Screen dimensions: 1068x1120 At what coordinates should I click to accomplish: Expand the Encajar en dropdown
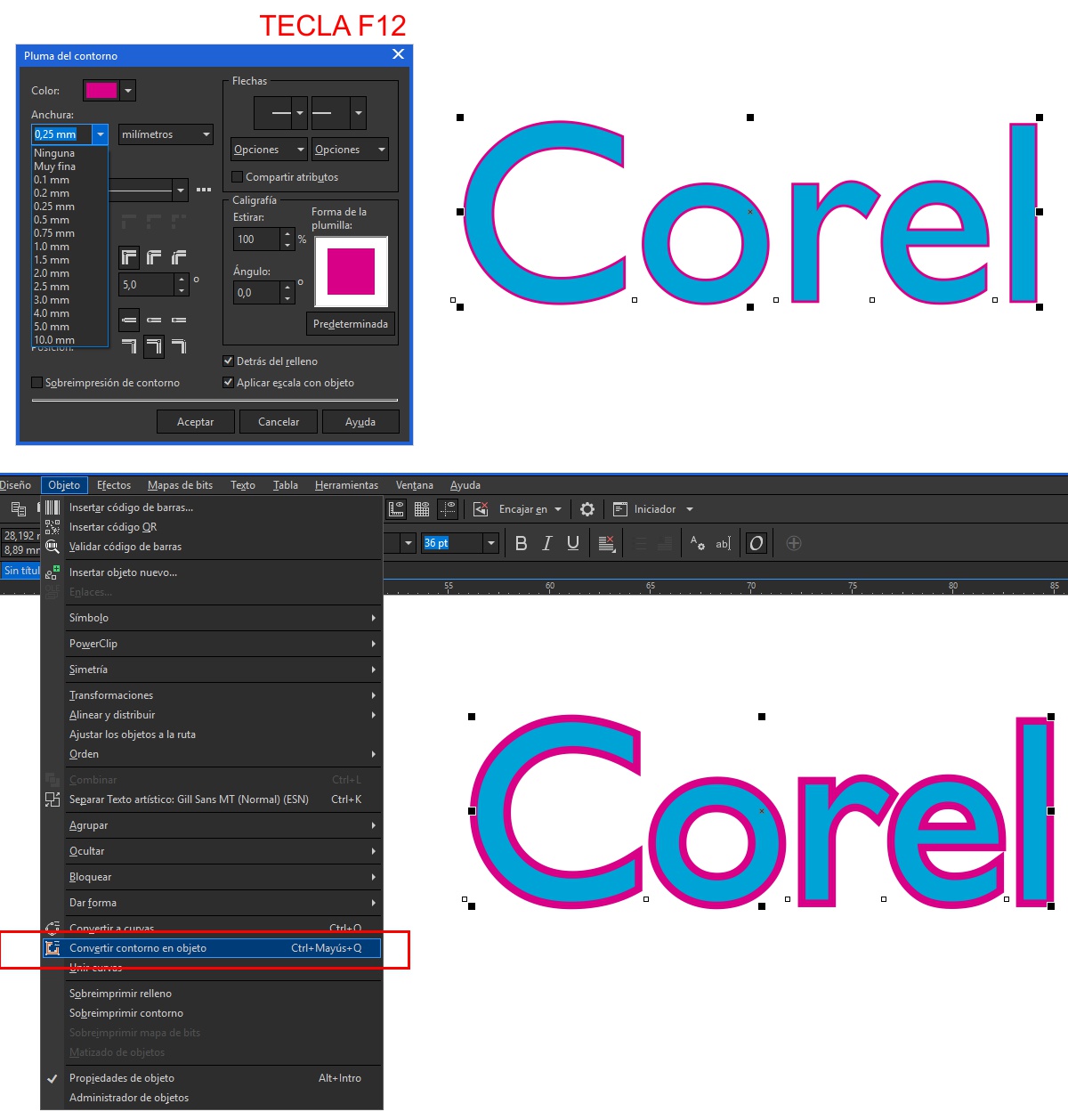(x=558, y=509)
